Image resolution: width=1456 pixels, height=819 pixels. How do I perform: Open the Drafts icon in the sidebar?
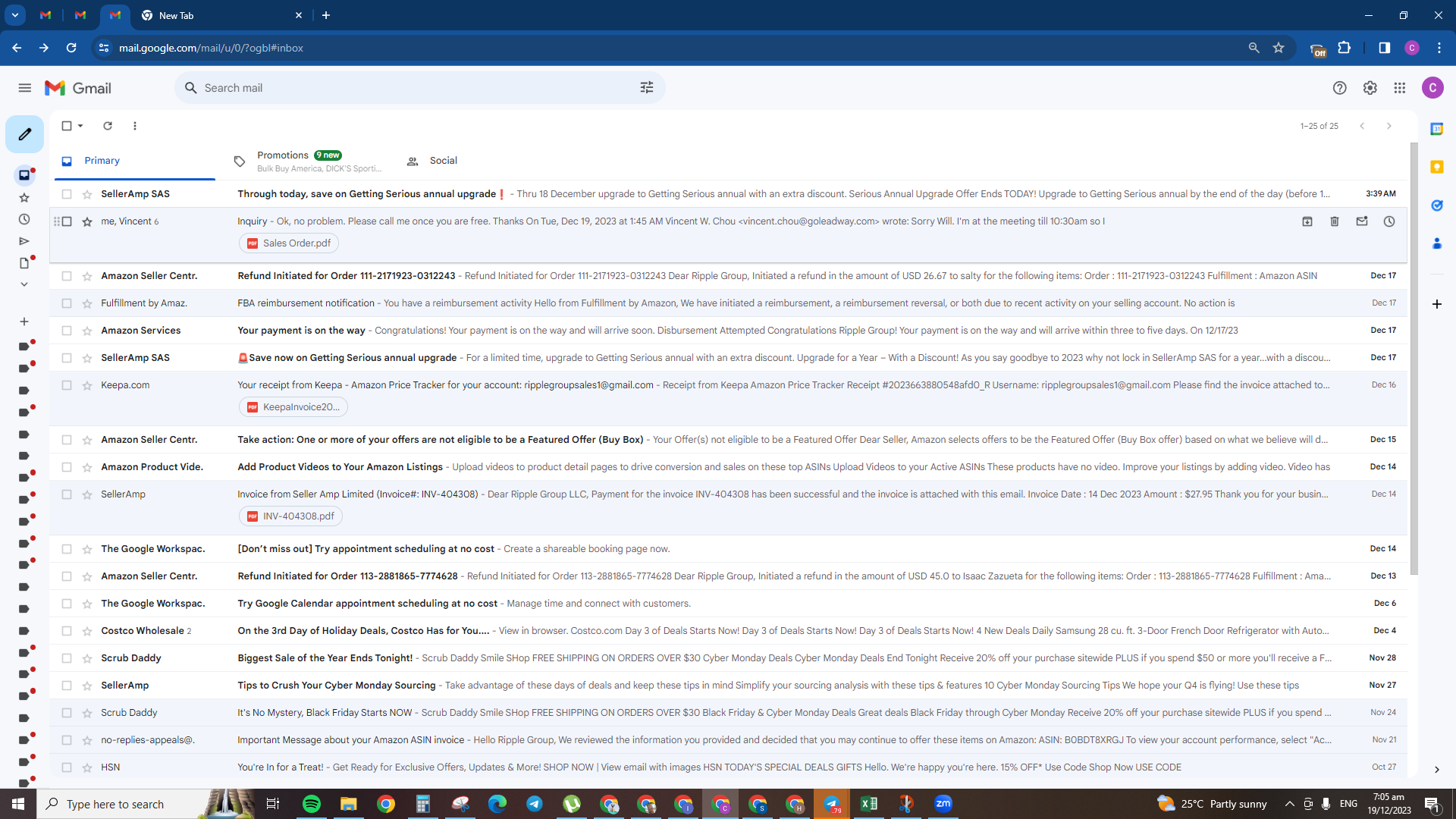[x=24, y=263]
